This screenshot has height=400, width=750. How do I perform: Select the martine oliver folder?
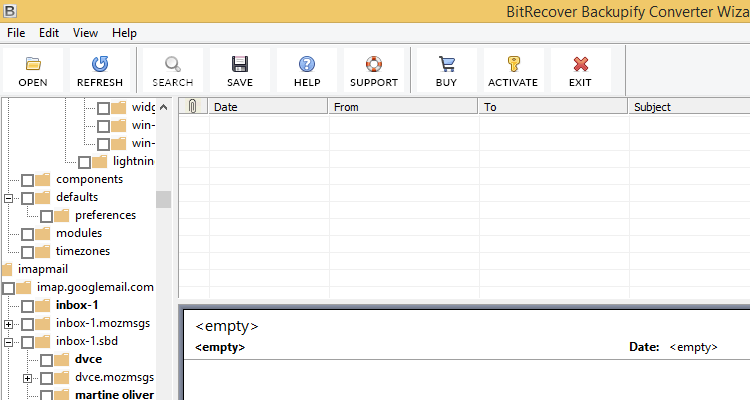[114, 395]
